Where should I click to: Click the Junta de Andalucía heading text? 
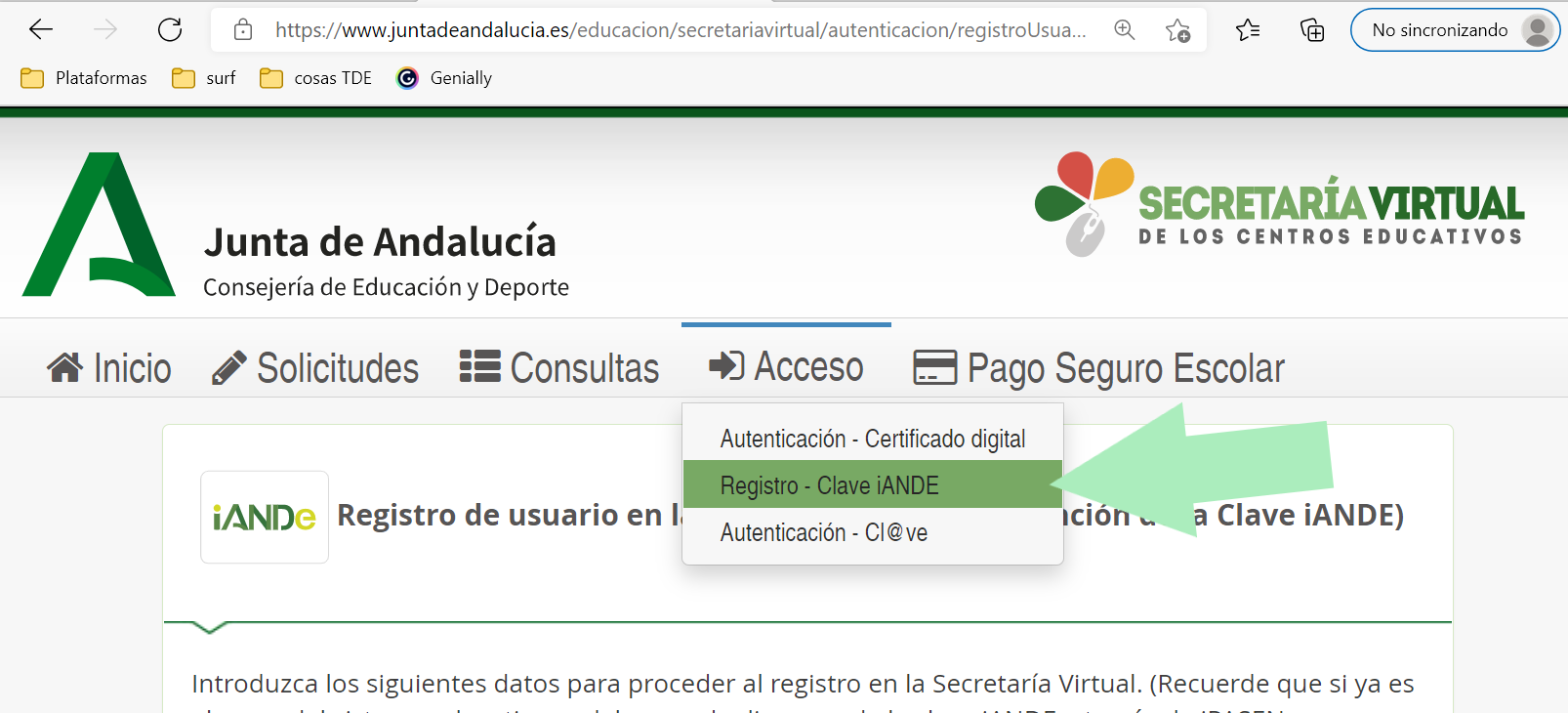pyautogui.click(x=380, y=242)
